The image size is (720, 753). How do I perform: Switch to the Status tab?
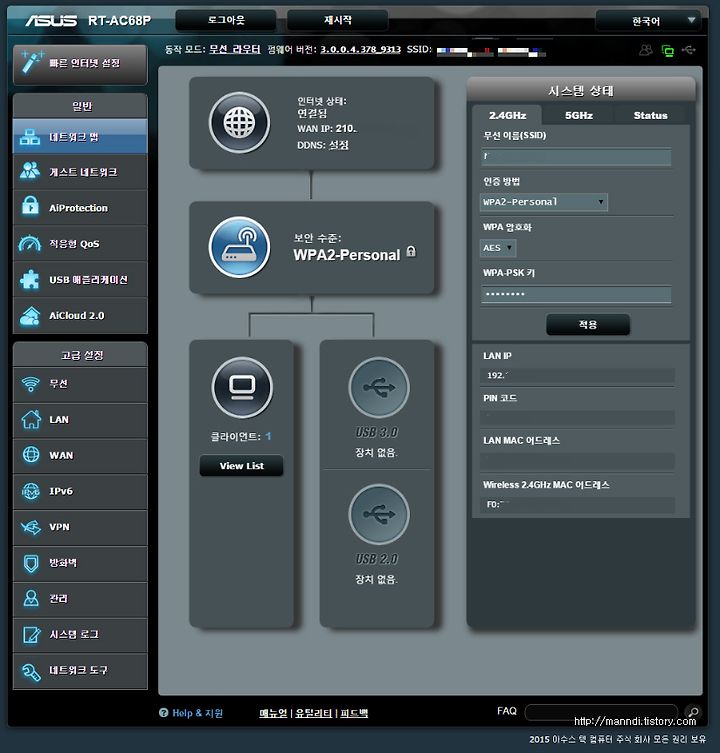point(650,115)
